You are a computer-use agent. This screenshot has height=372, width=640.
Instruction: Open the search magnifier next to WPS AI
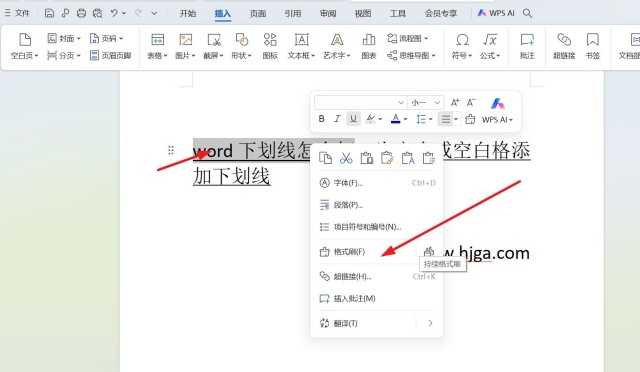tap(527, 13)
